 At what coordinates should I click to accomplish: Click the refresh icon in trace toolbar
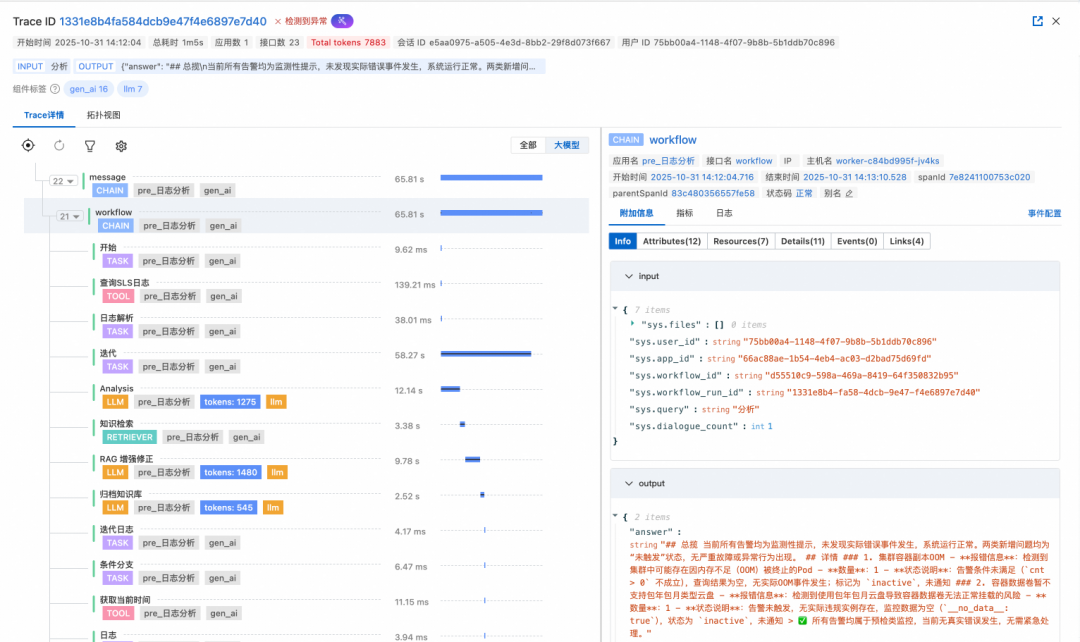click(59, 146)
